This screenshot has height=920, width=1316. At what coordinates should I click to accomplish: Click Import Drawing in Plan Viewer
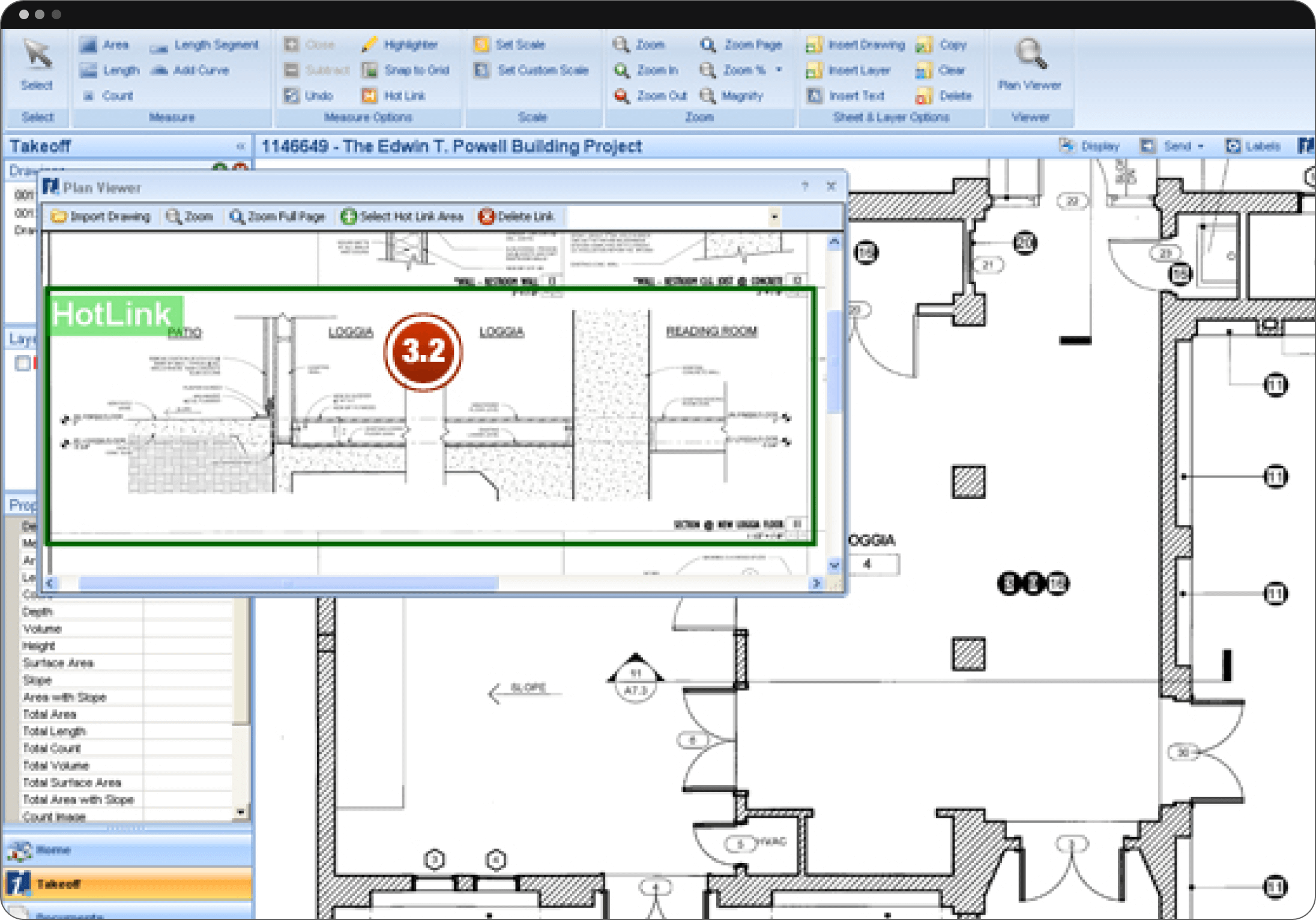pyautogui.click(x=101, y=217)
